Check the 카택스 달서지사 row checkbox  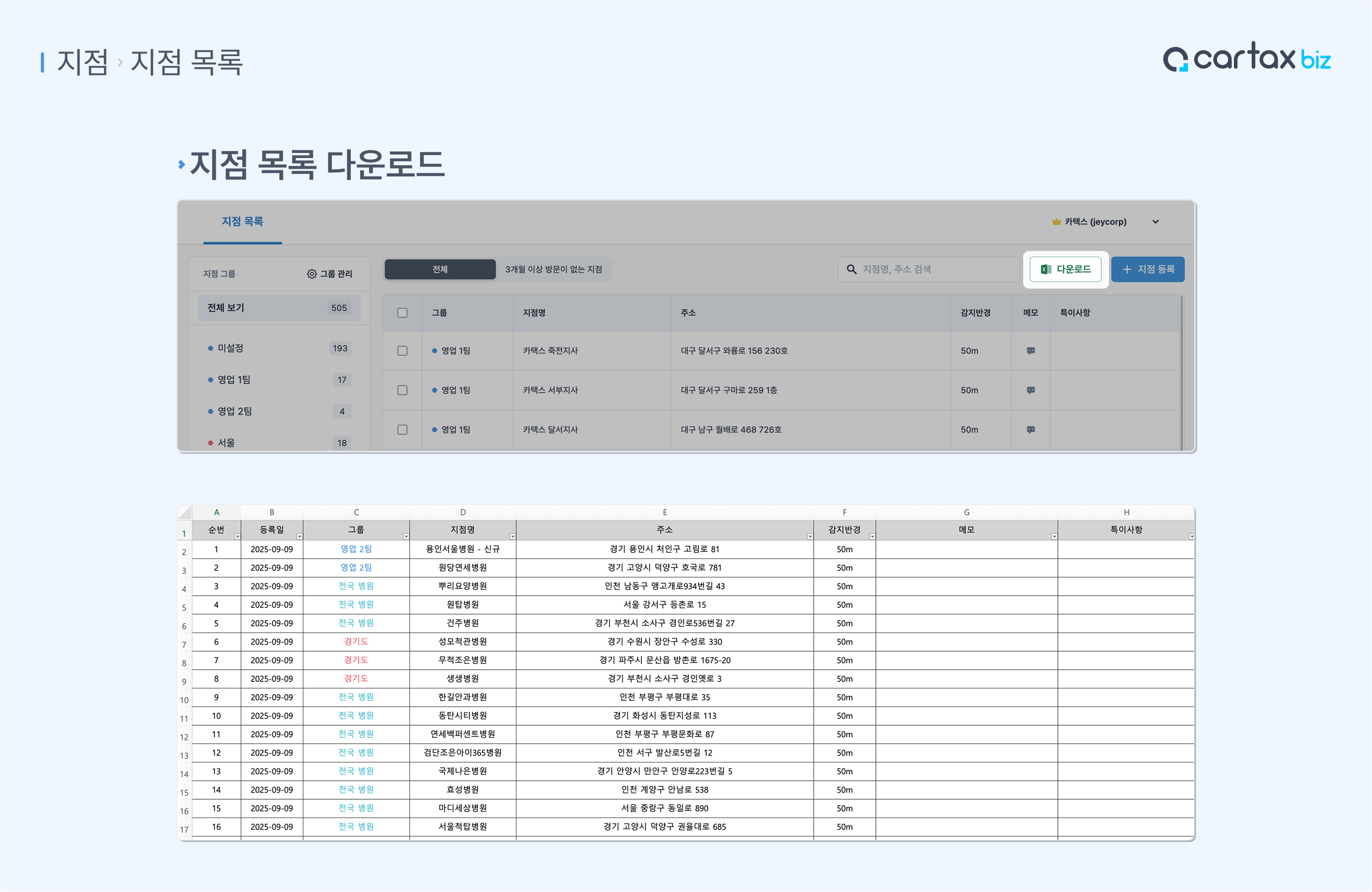point(402,429)
